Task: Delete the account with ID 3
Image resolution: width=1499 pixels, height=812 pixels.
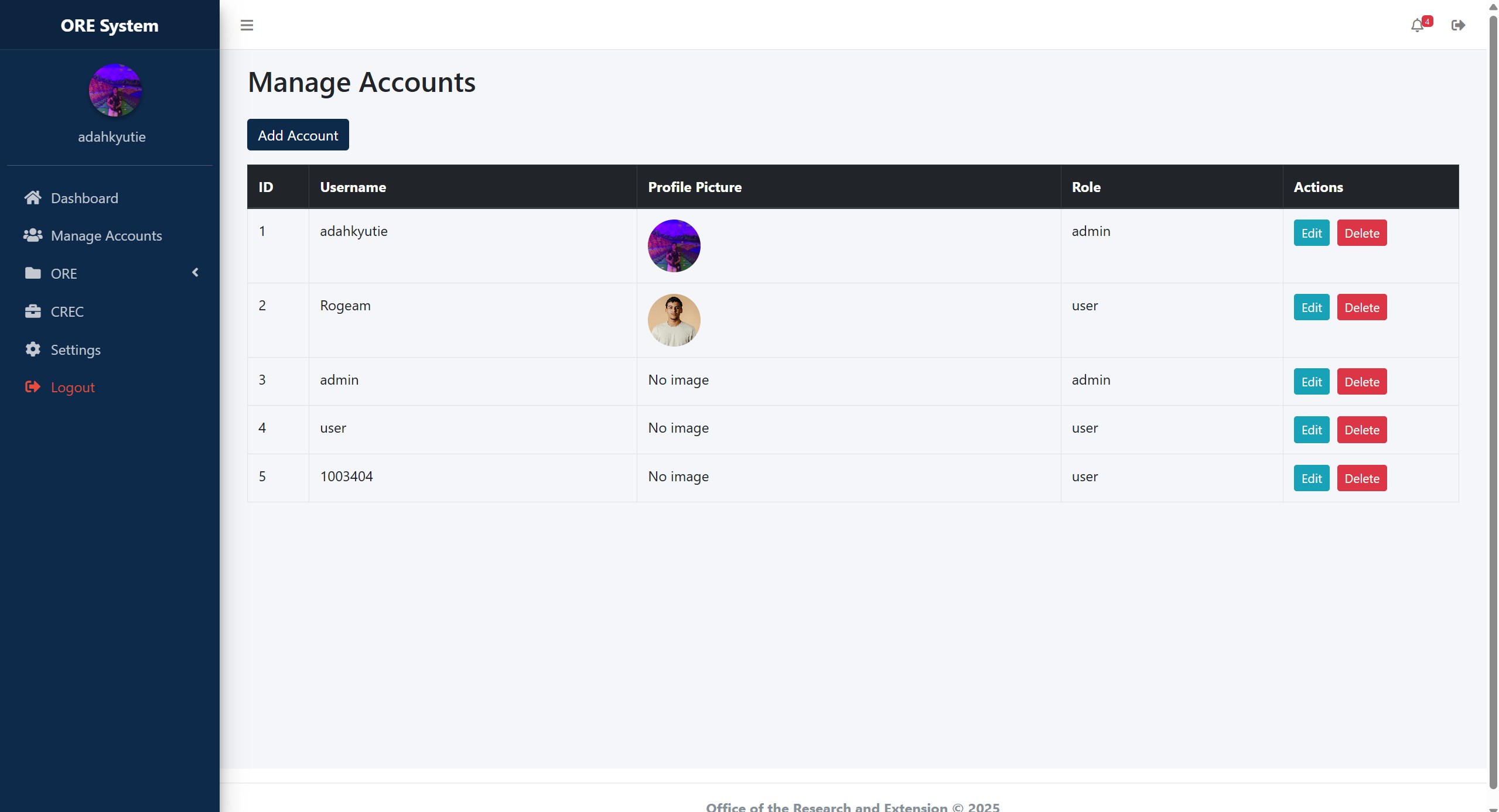Action: (x=1361, y=382)
